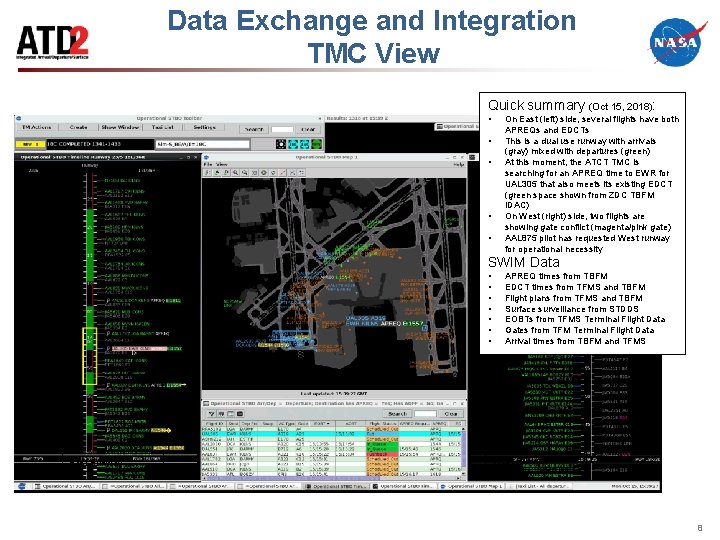Screen dimensions: 720x540
Task: Click the second cyan status icon
Action: [304, 144]
